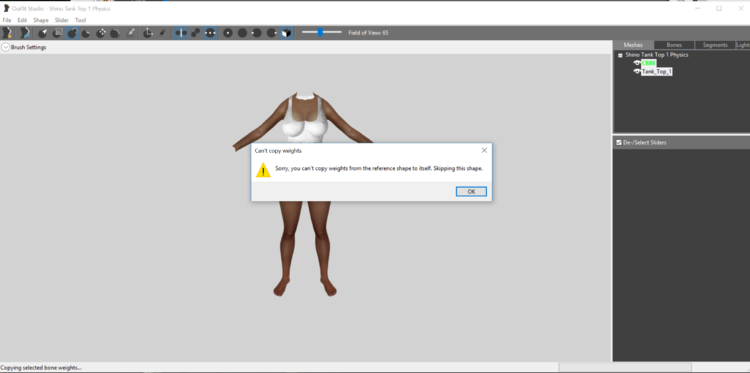Expand the Brush Settings panel
This screenshot has width=750, height=373.
(5, 47)
